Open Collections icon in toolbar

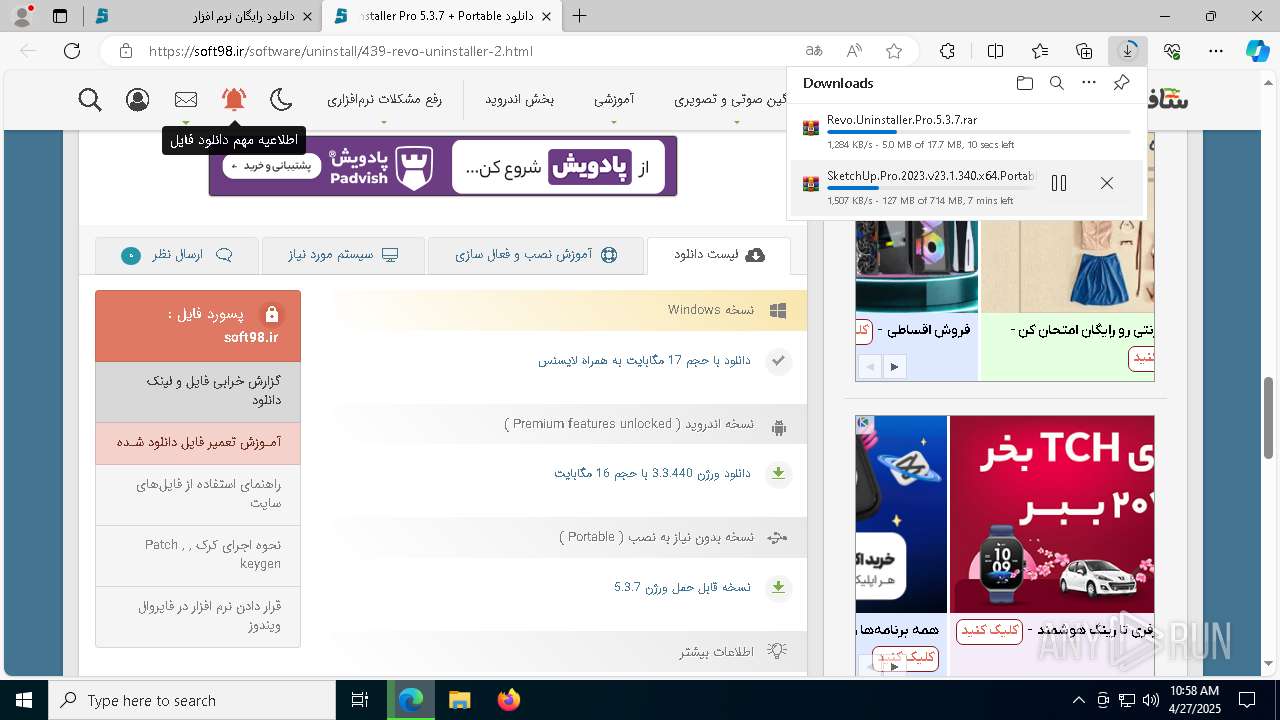tap(1084, 51)
